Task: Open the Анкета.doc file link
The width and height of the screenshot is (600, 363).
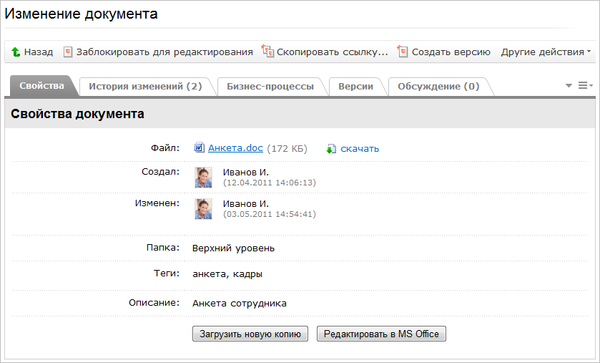Action: coord(235,148)
